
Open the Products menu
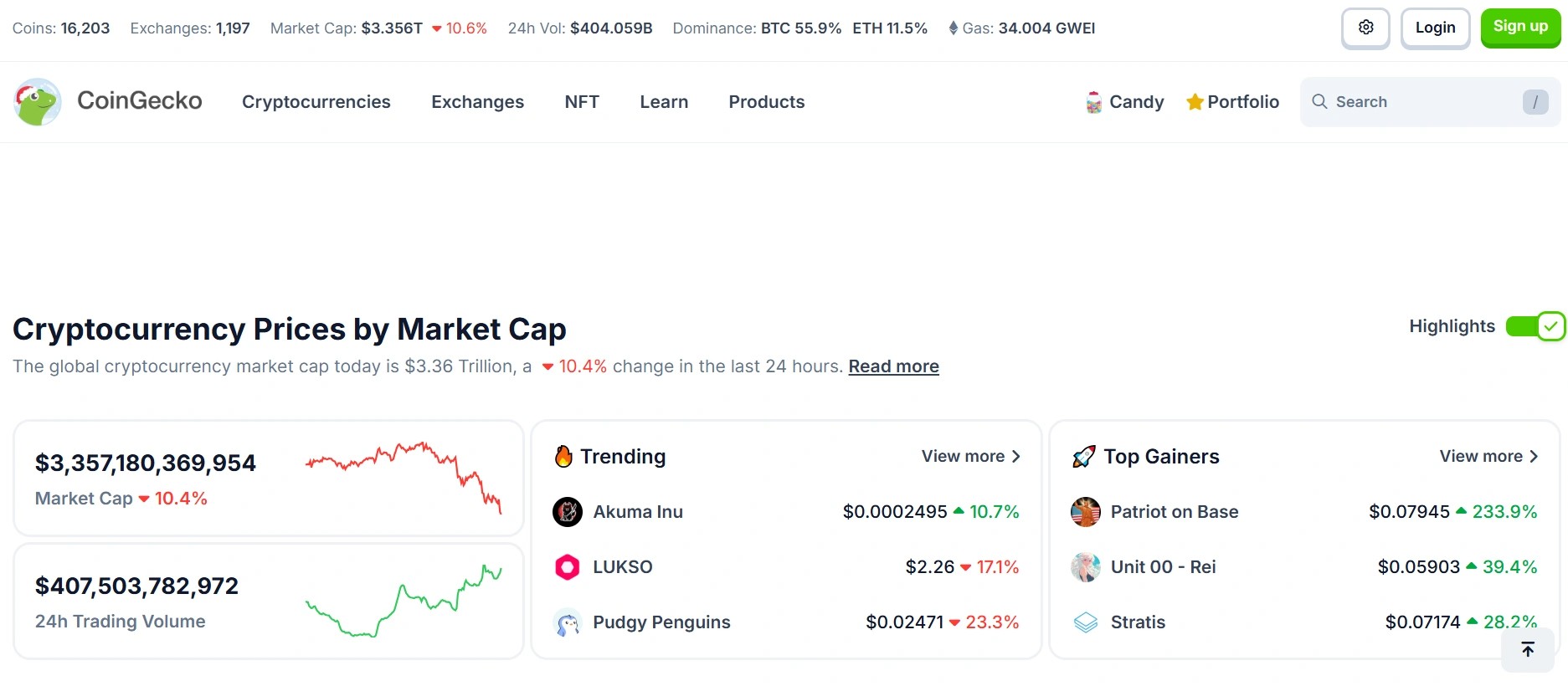766,102
